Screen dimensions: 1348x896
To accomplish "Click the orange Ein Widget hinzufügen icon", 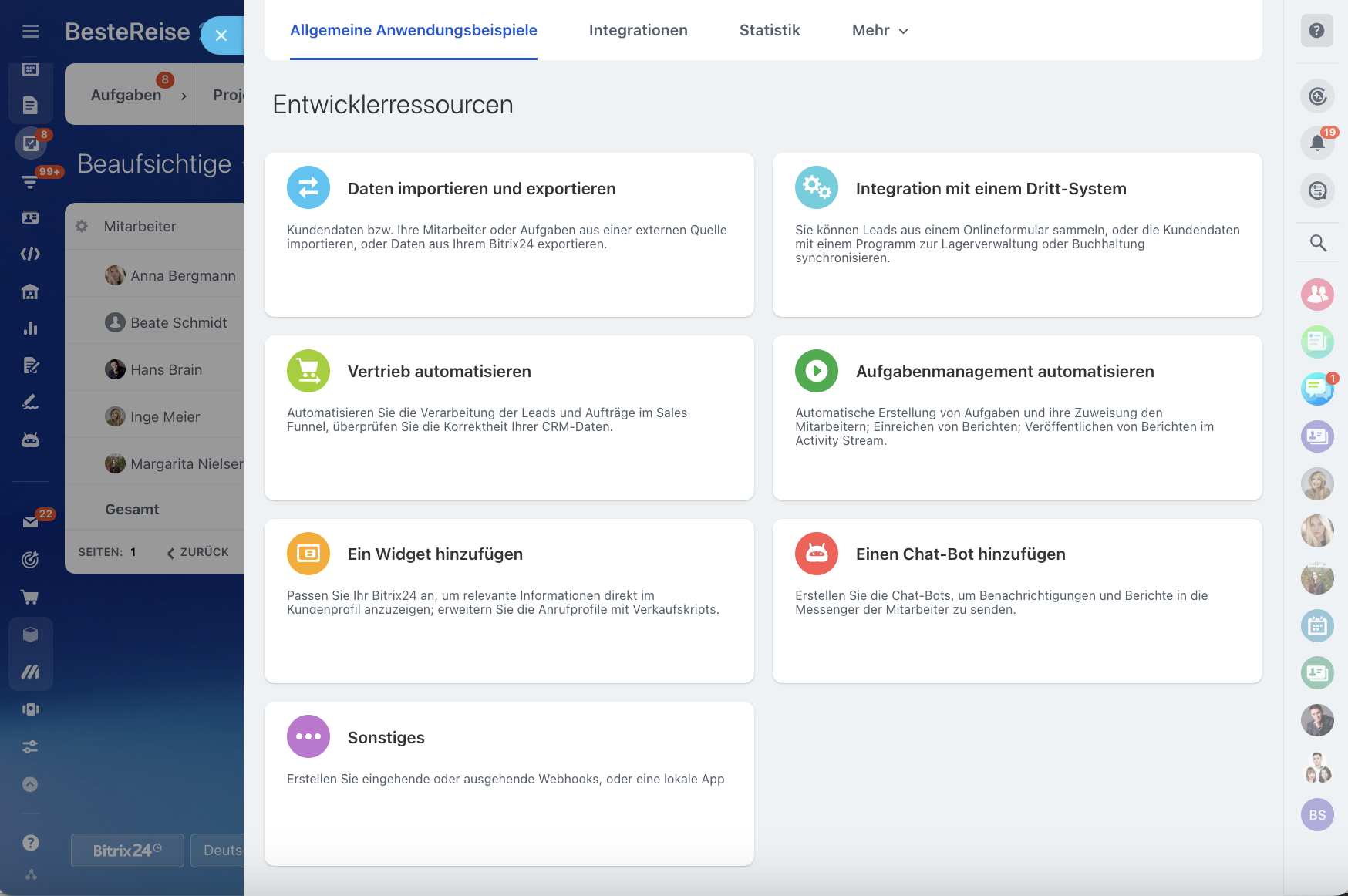I will pos(308,554).
